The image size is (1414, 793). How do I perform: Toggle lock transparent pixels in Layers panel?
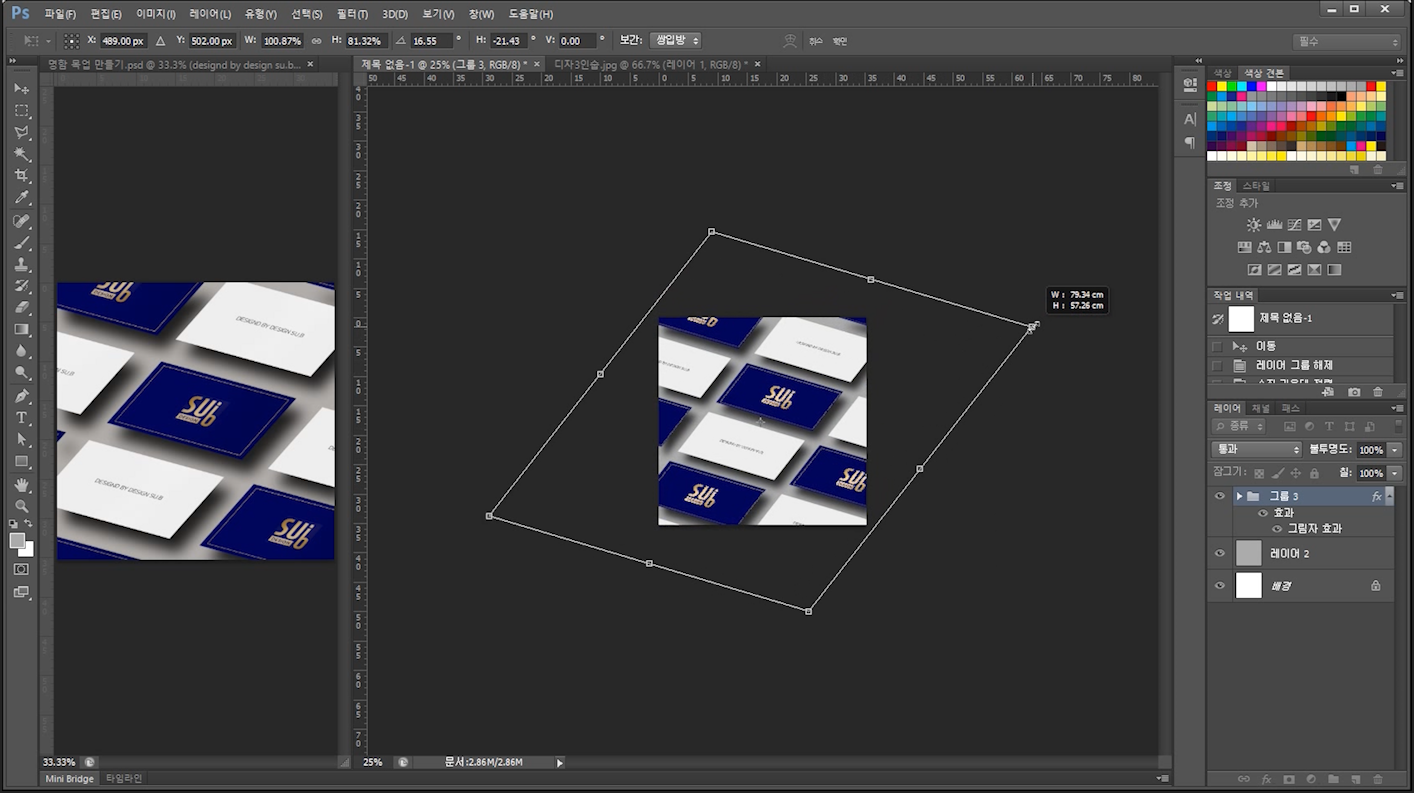point(1259,473)
